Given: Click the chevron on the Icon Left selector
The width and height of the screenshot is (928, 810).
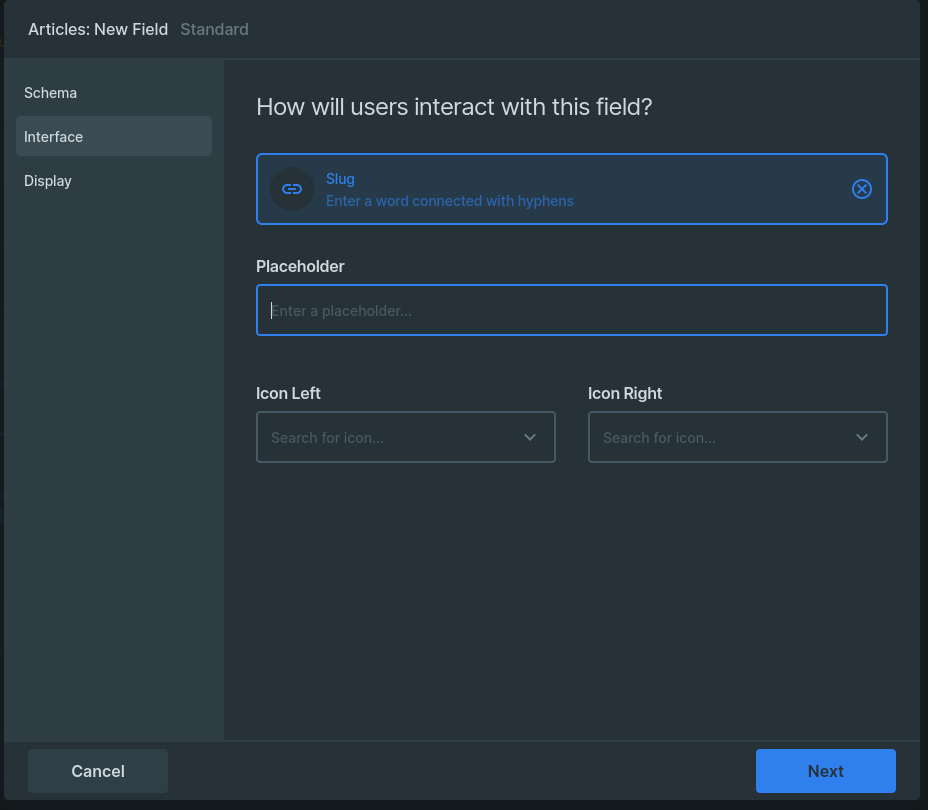Looking at the screenshot, I should point(530,437).
